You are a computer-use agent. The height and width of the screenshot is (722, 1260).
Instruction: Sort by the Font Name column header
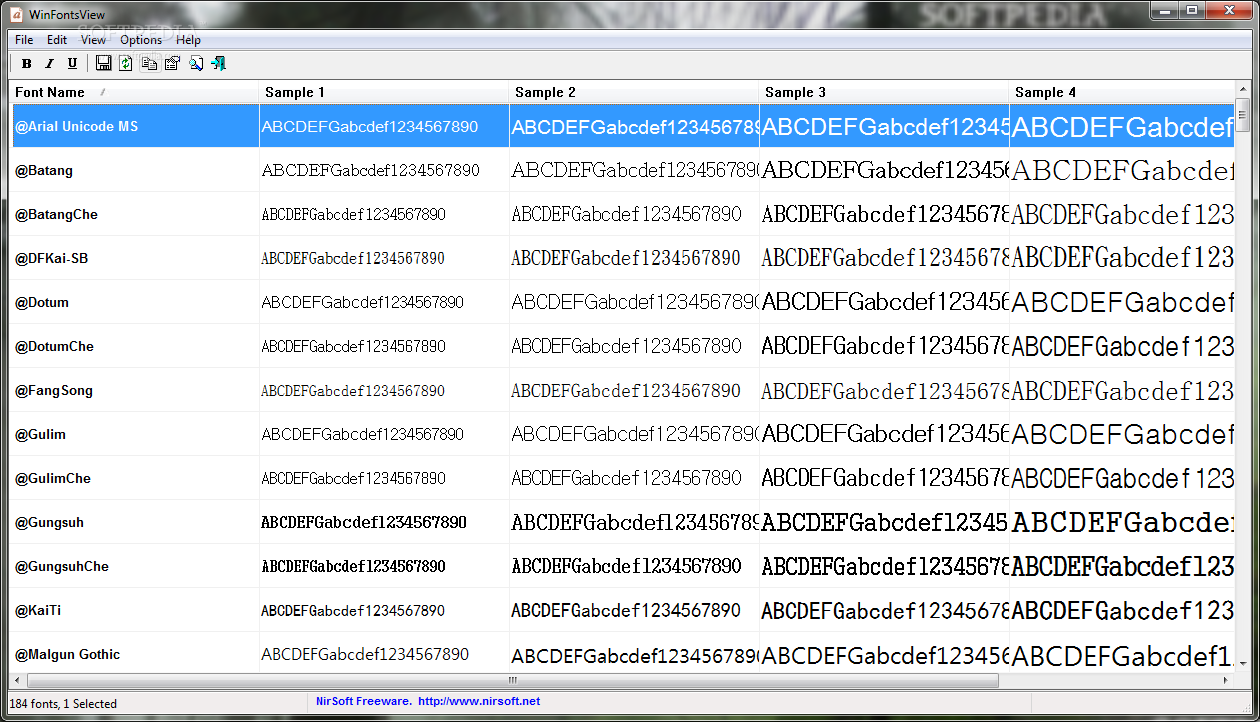(x=134, y=92)
